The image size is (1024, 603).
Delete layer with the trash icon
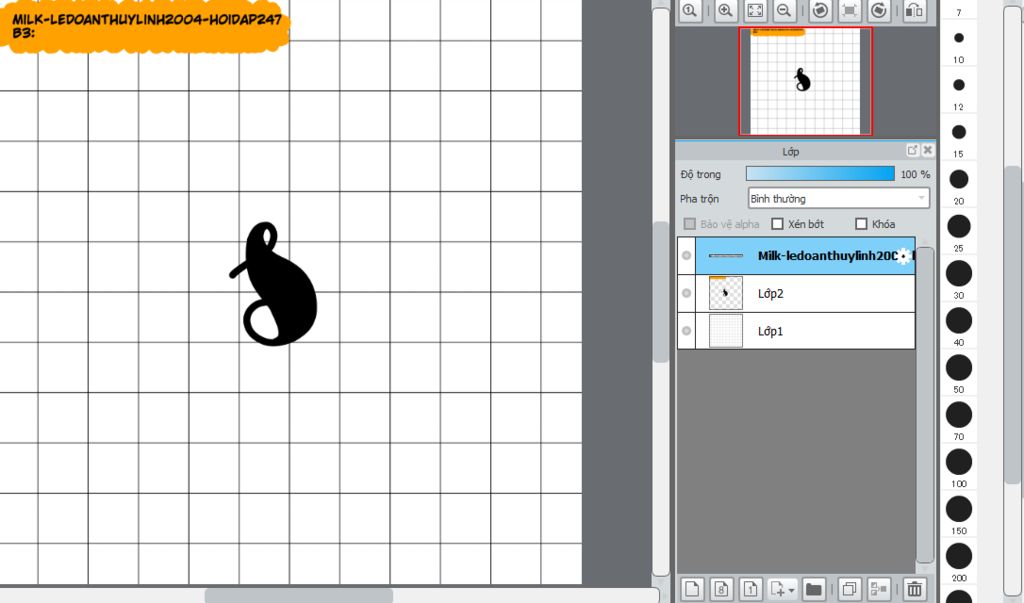click(914, 589)
